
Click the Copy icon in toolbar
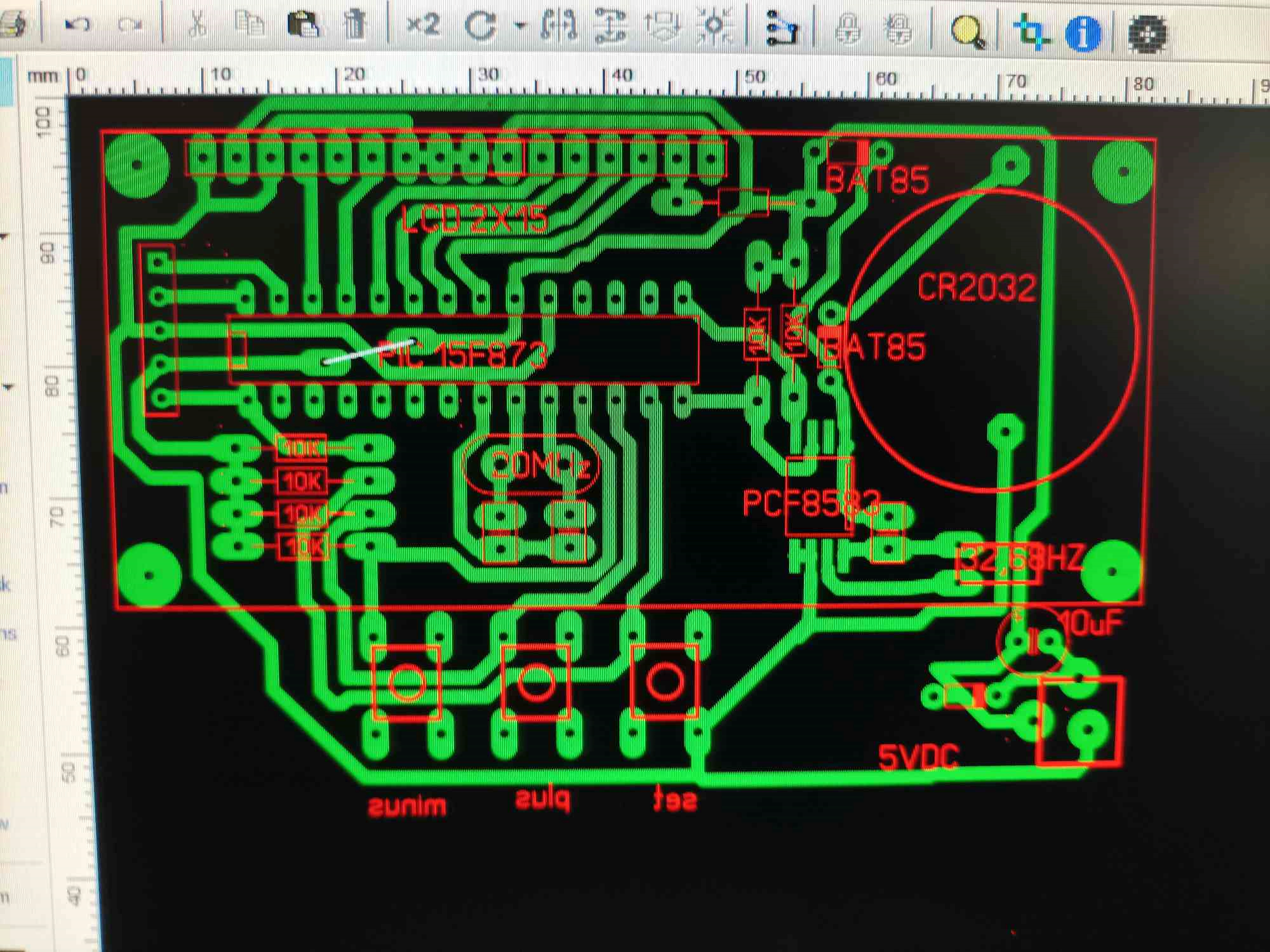(249, 24)
